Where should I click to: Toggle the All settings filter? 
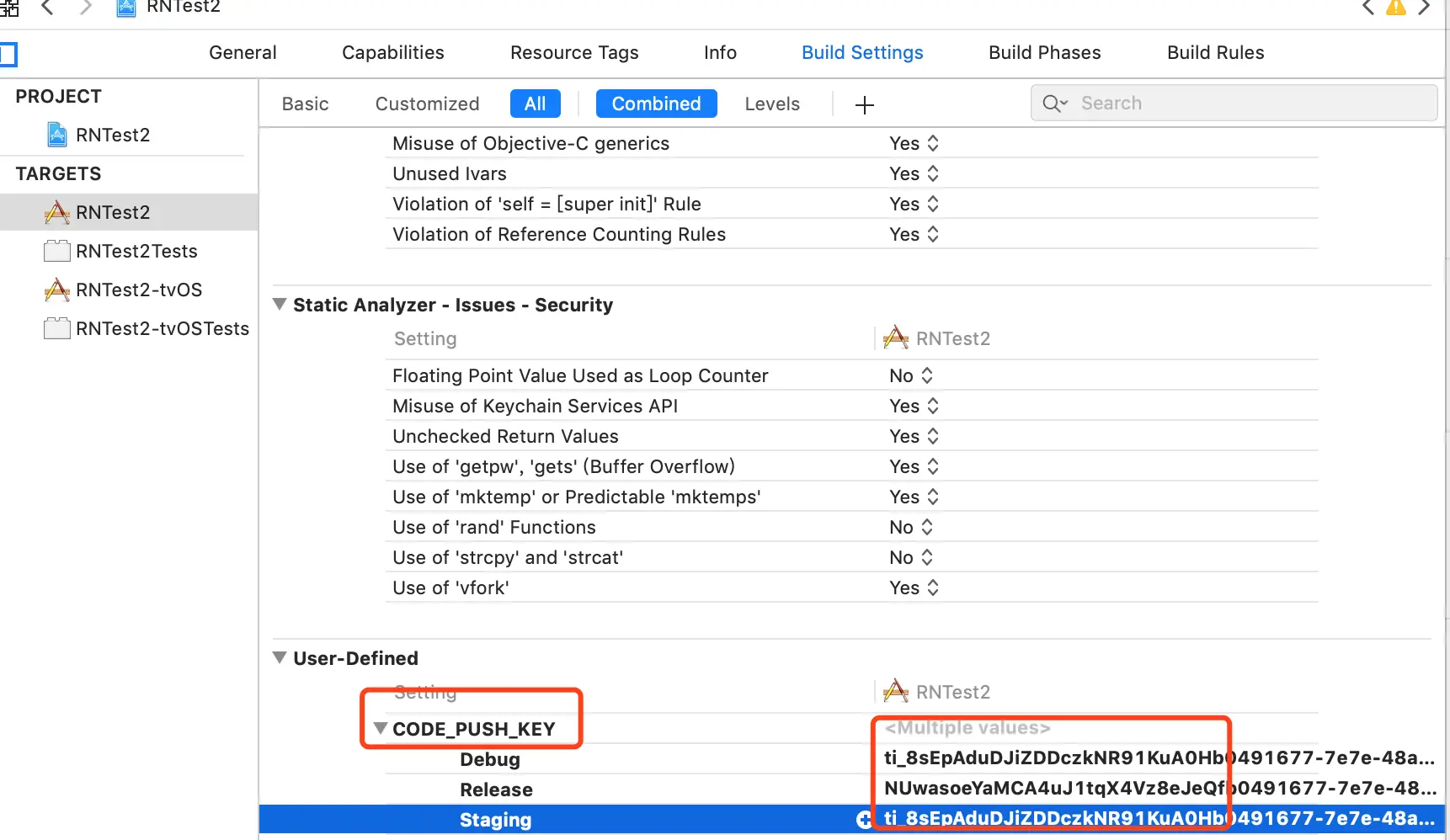click(x=535, y=104)
